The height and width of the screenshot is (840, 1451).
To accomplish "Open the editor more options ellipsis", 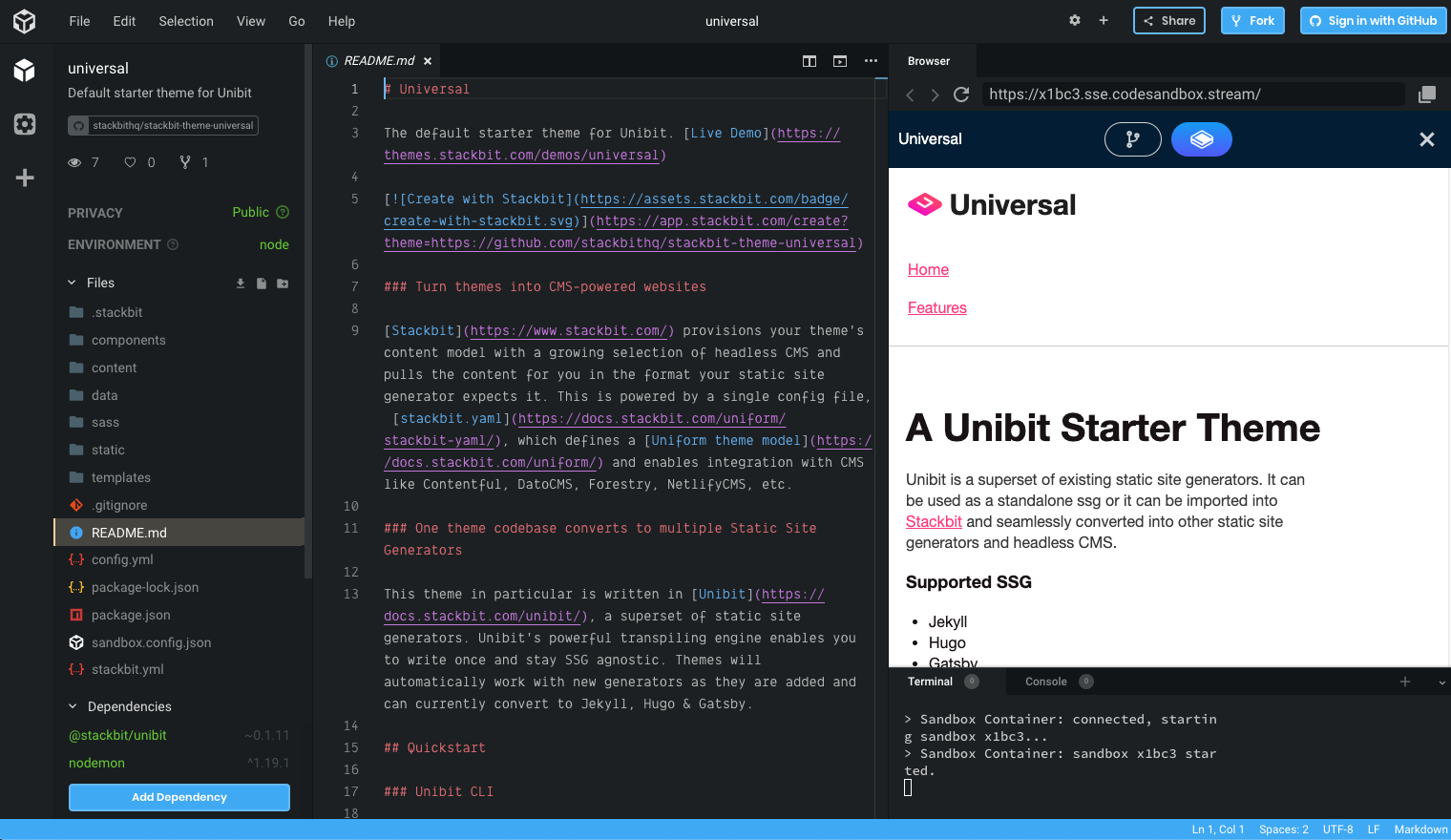I will [871, 61].
